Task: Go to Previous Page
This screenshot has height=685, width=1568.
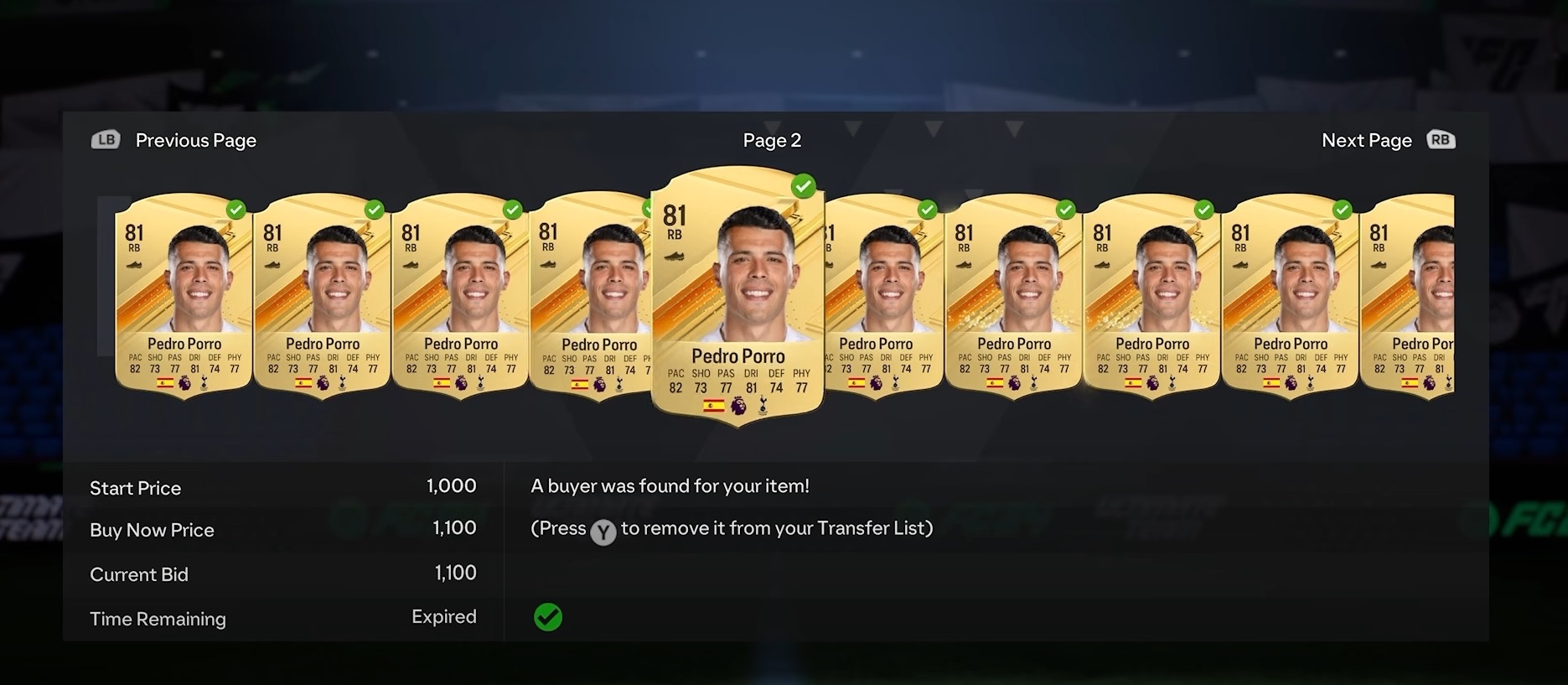Action: click(196, 140)
